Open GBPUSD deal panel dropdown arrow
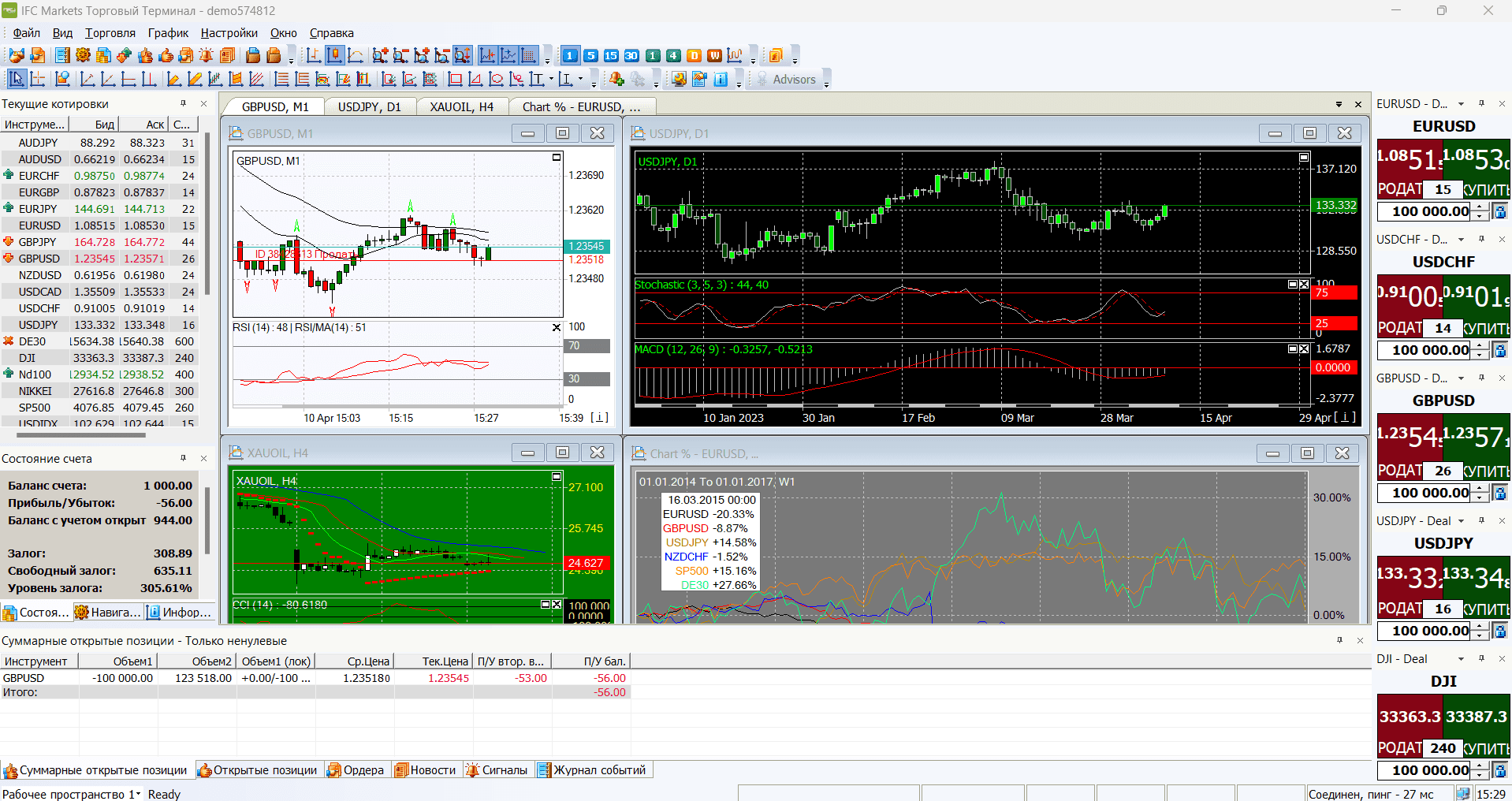The image size is (1512, 801). pos(1461,378)
